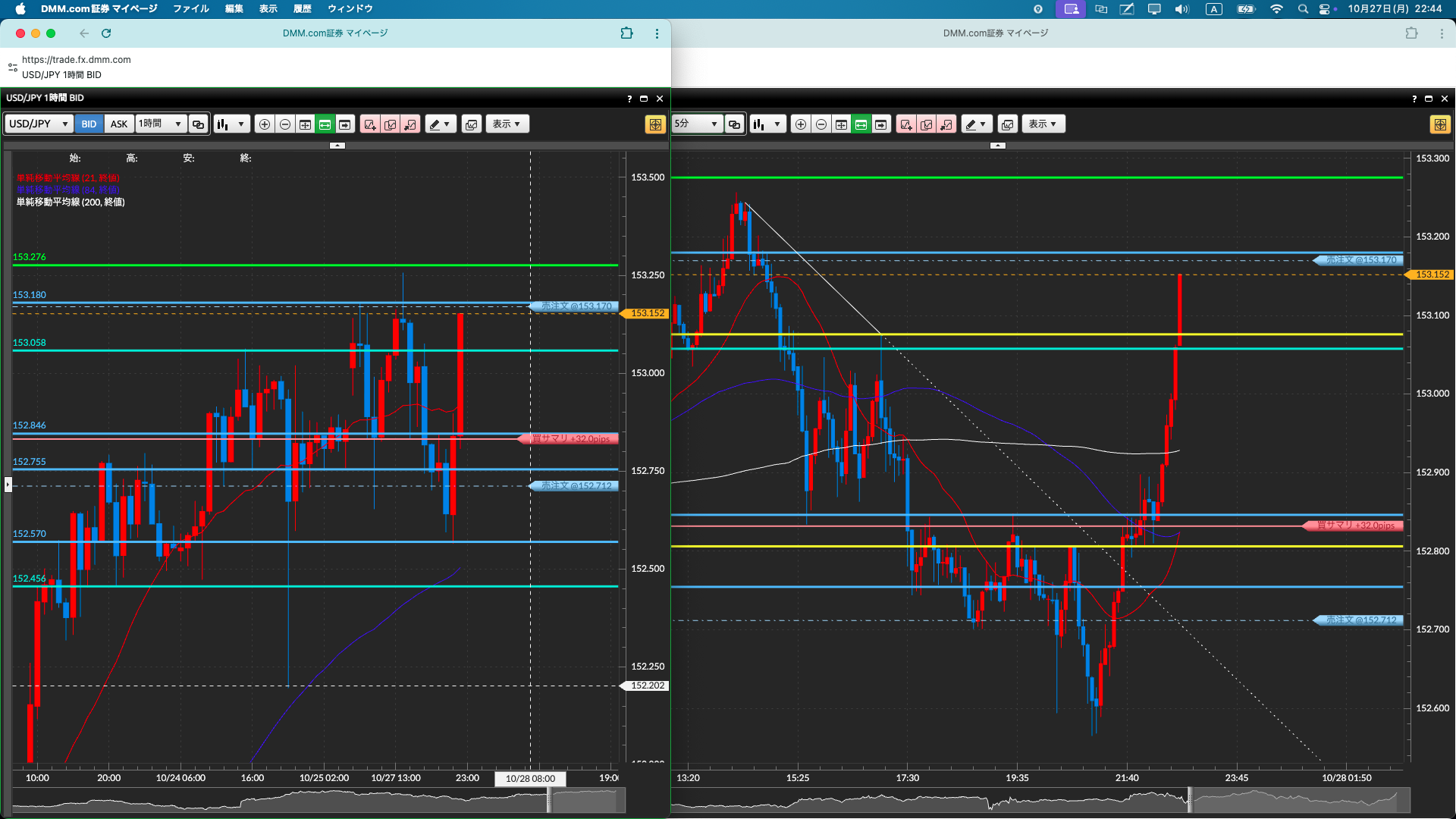Click the orange crosshair icon on left chart
The width and height of the screenshot is (1456, 819).
coord(655,124)
